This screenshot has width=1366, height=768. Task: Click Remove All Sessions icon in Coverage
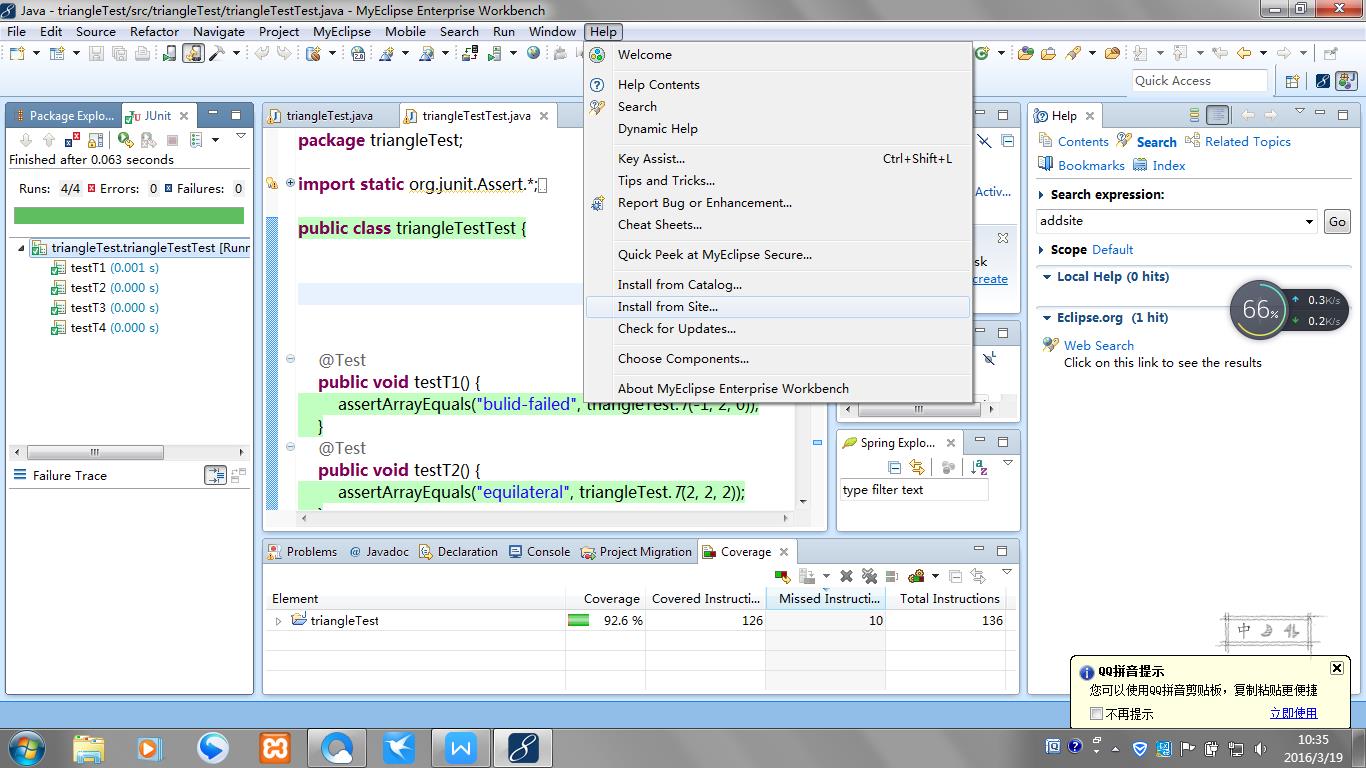tap(869, 576)
